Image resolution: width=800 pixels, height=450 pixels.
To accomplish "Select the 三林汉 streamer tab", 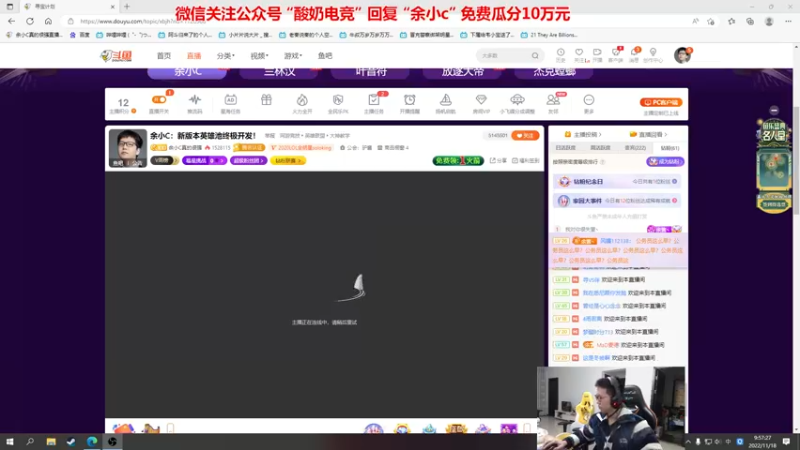I will click(279, 72).
